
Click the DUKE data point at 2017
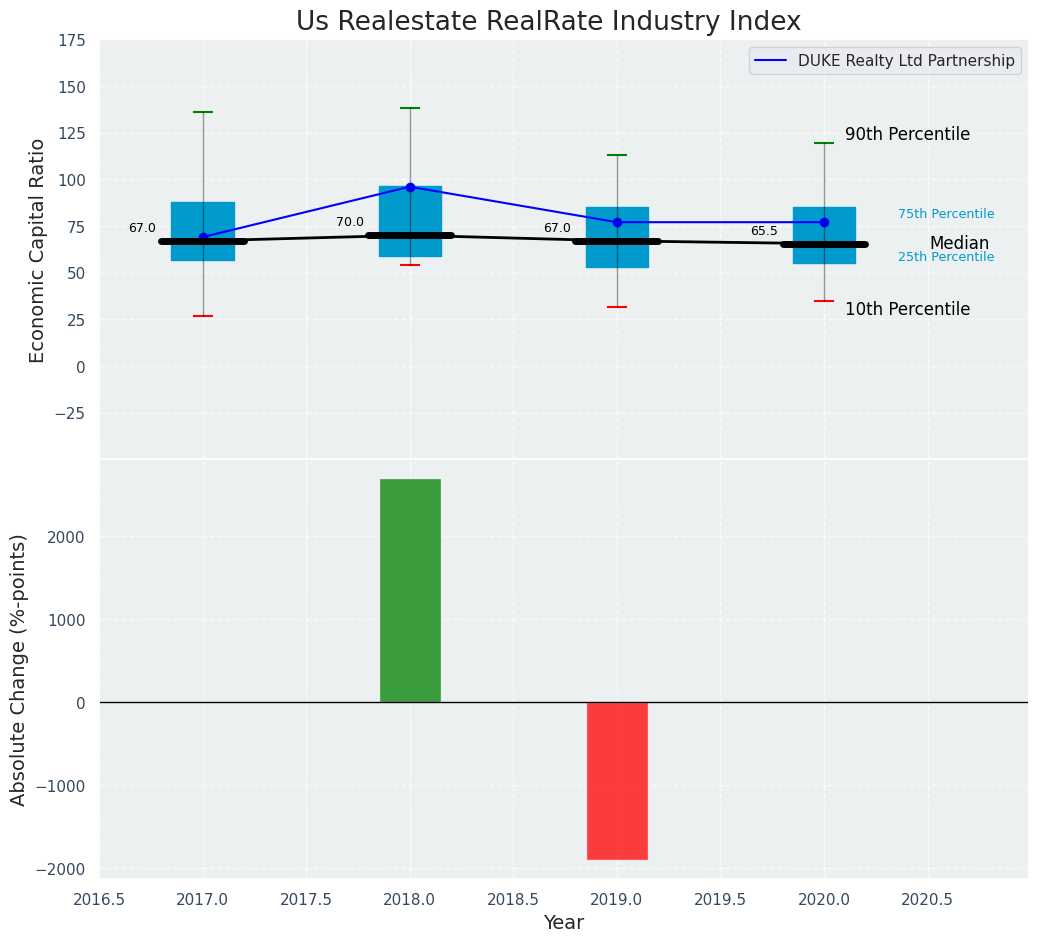(x=203, y=237)
